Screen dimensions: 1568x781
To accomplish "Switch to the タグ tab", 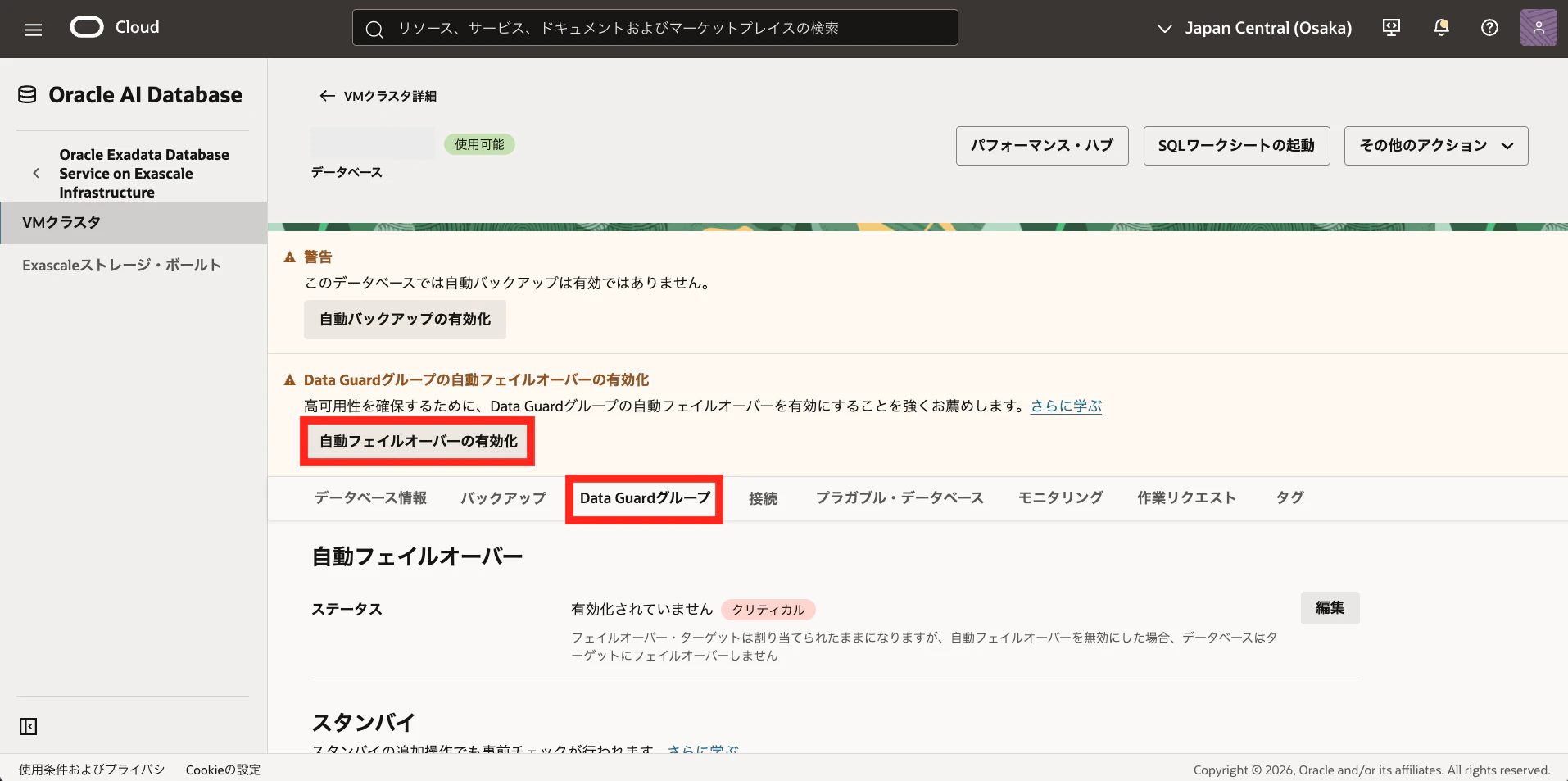I will [x=1289, y=498].
